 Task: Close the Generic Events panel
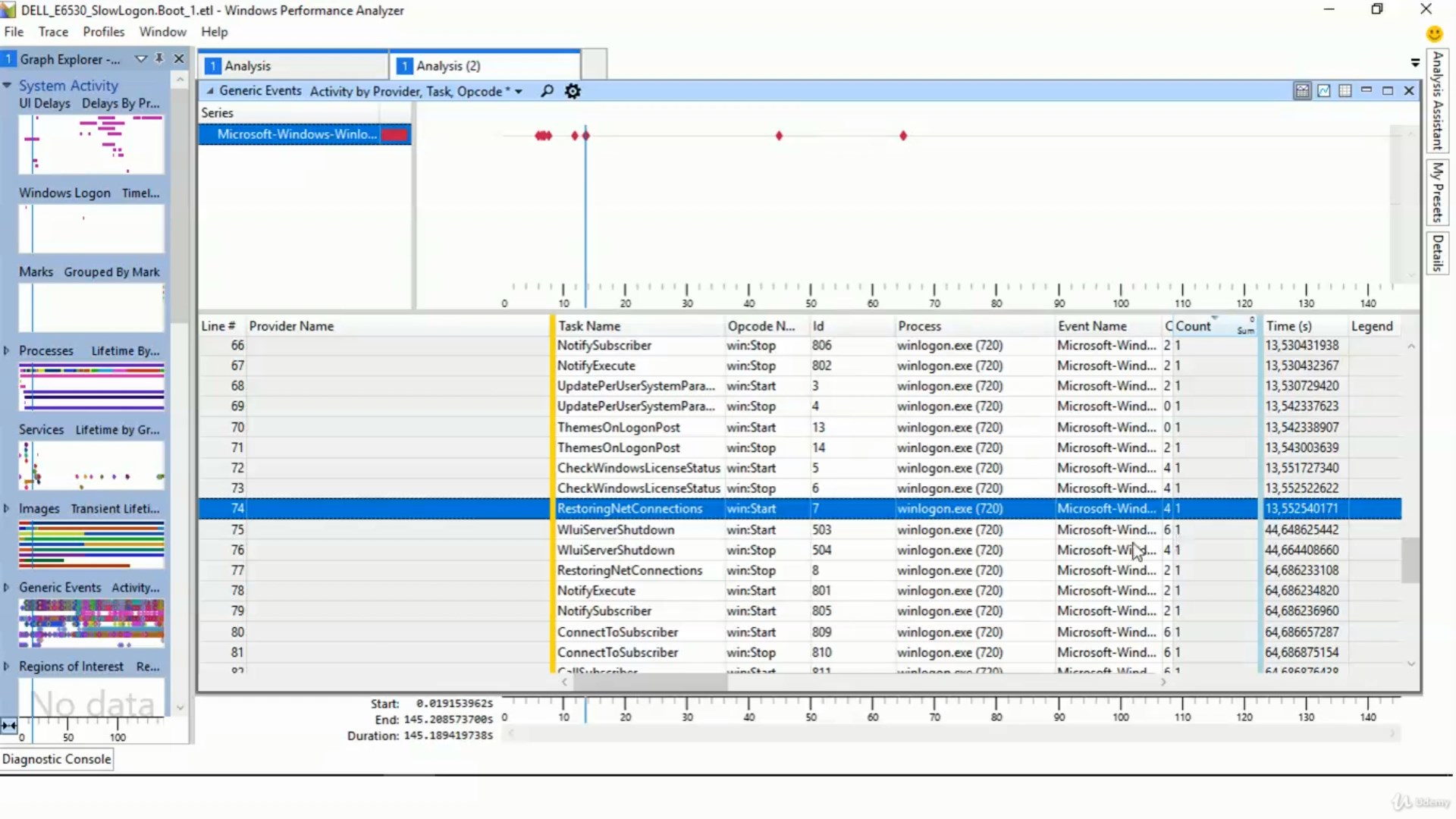pos(1409,91)
